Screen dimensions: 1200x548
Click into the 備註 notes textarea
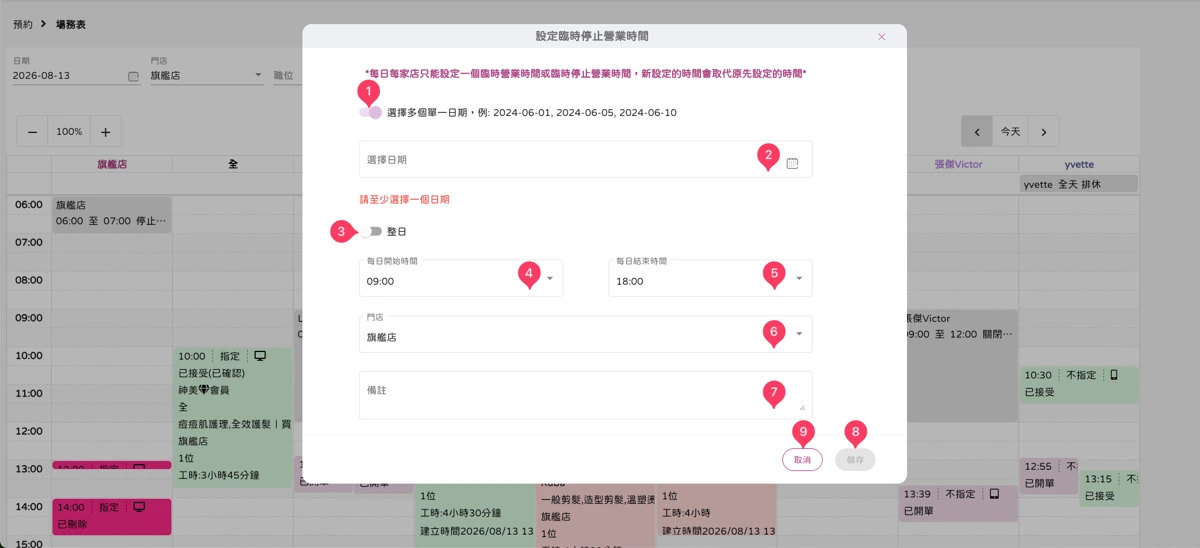coord(585,395)
